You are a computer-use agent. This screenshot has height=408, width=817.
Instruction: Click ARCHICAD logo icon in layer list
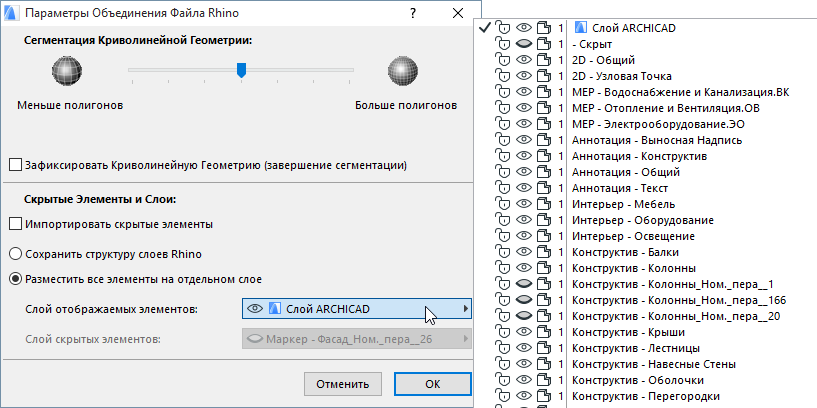[581, 28]
